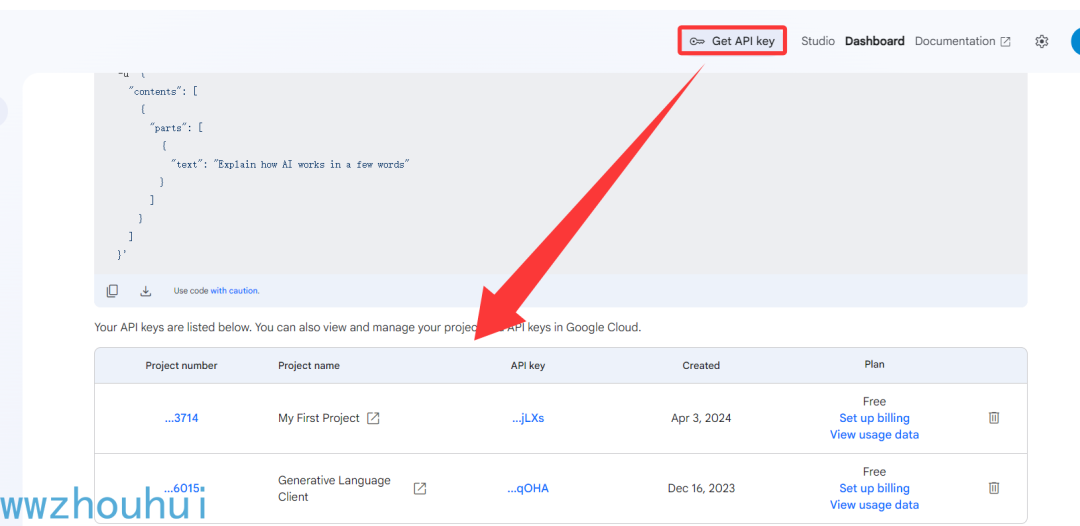Click the Get API key button
This screenshot has width=1080, height=526.
(732, 41)
